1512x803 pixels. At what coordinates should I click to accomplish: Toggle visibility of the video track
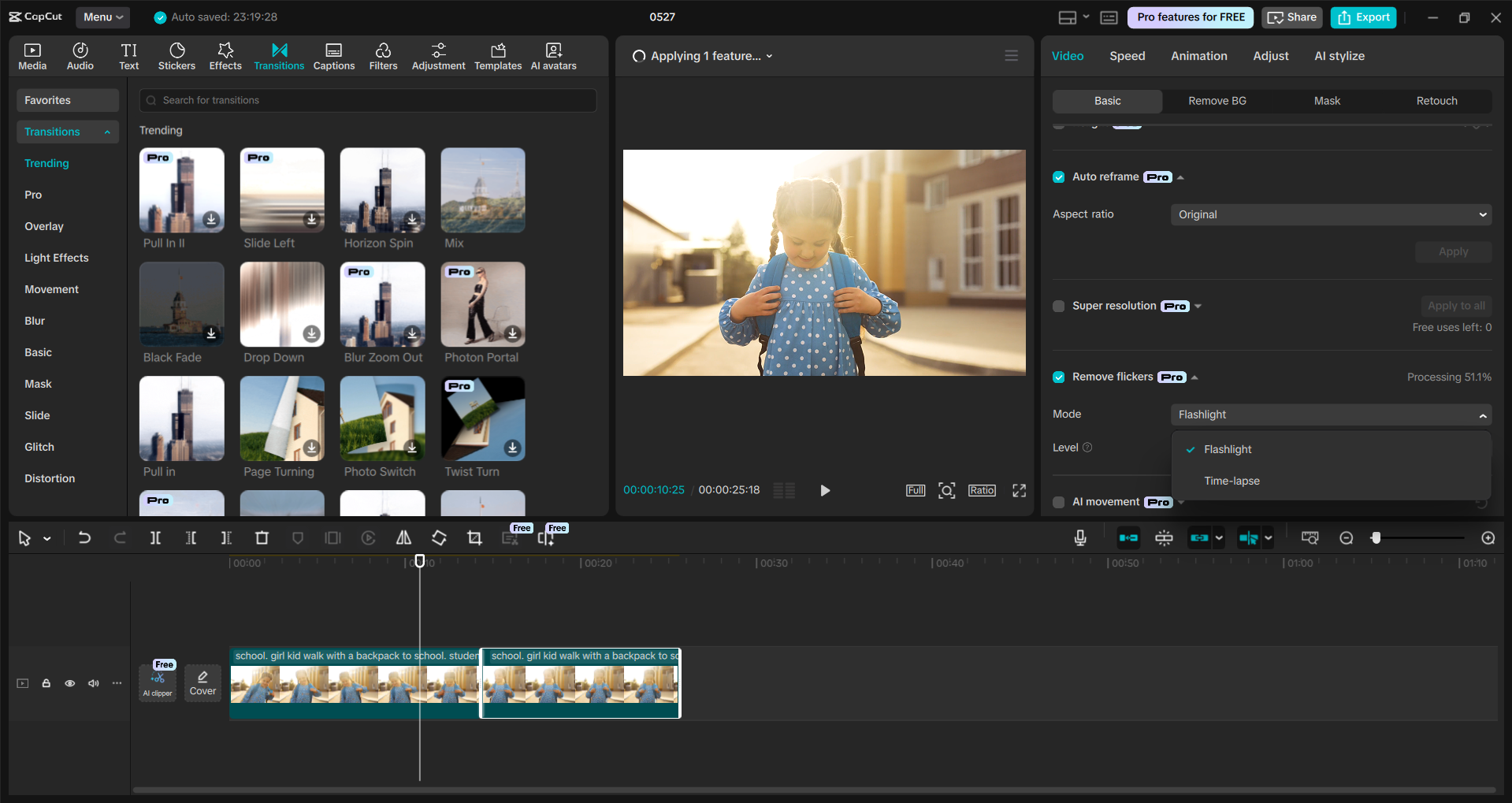pos(69,683)
